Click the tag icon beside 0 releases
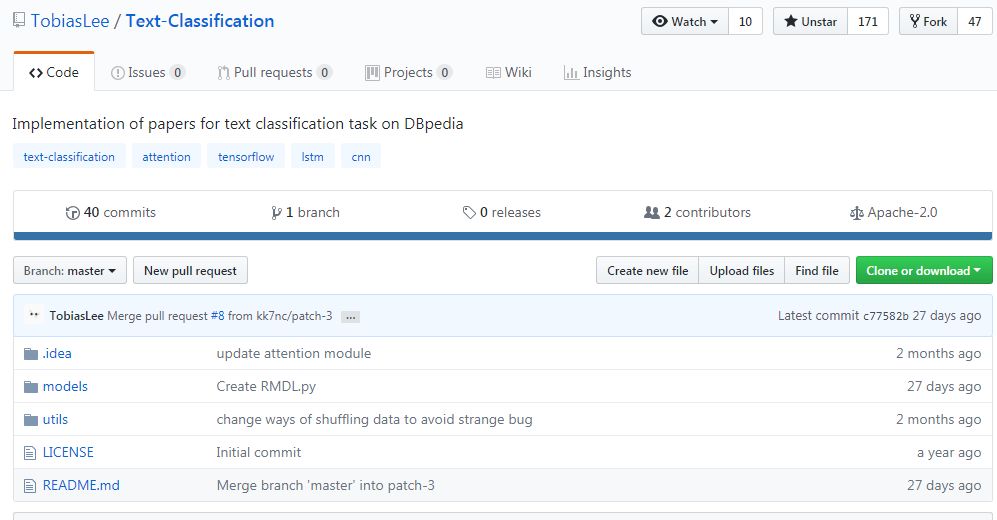This screenshot has height=520, width=997. (469, 213)
